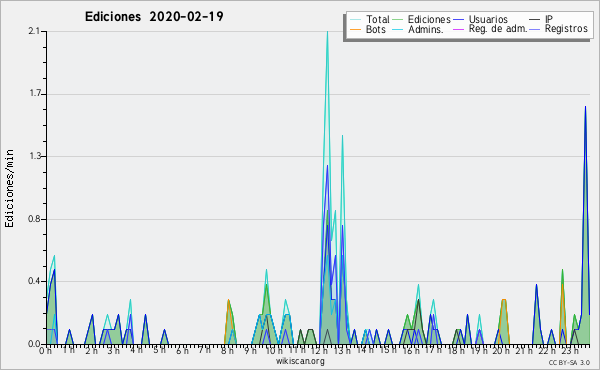Click the '0 h' x-axis label
The height and width of the screenshot is (370, 600).
coord(45,351)
